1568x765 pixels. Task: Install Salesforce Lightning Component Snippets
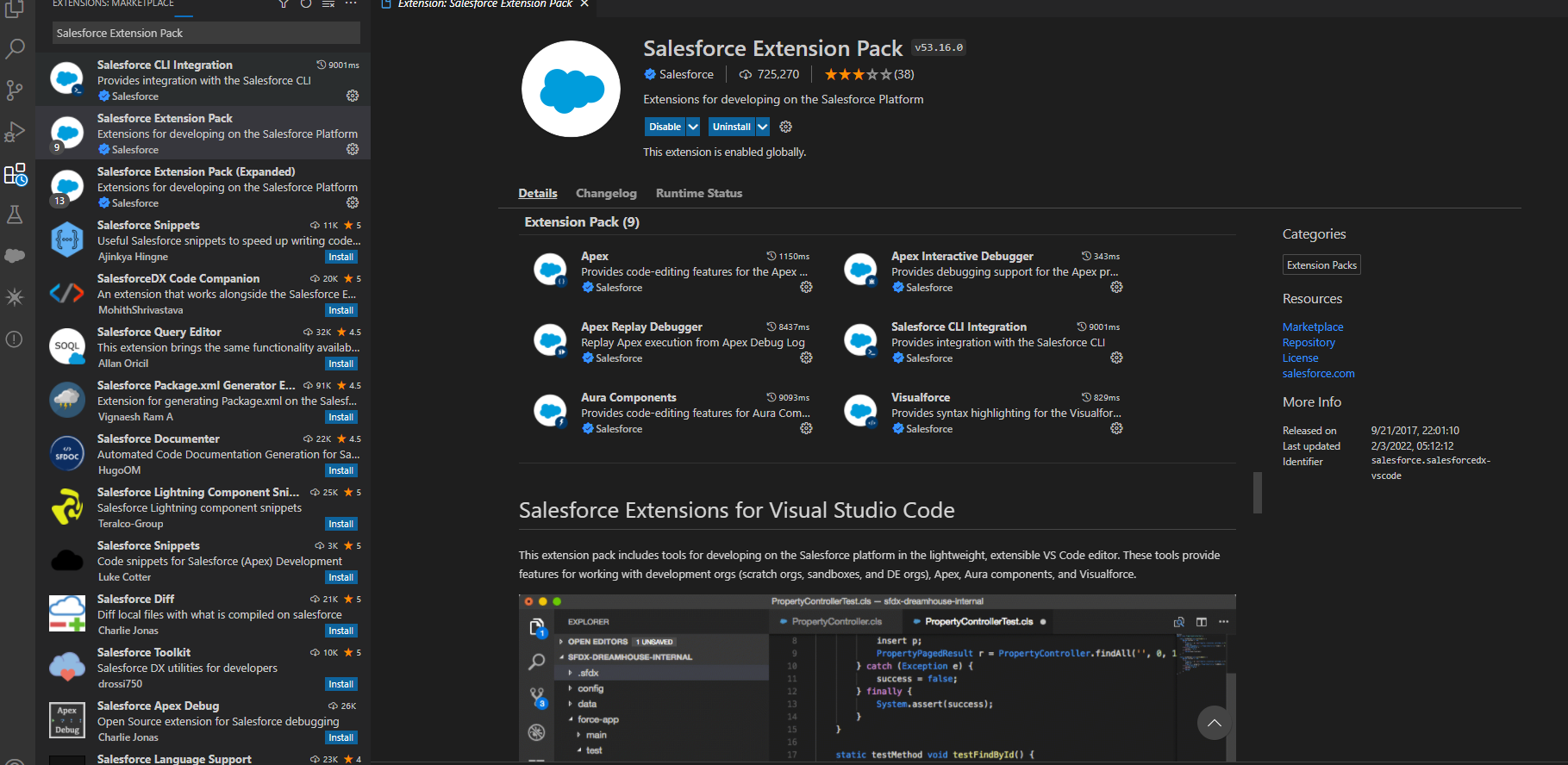pyautogui.click(x=341, y=524)
